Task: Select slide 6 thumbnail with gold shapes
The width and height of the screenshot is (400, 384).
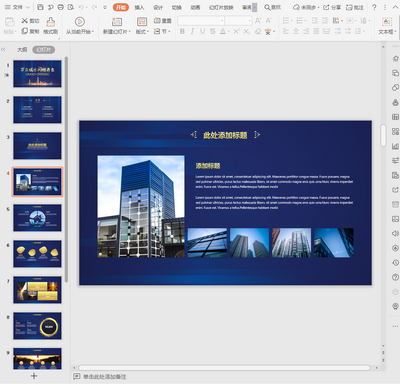Action: pos(37,254)
